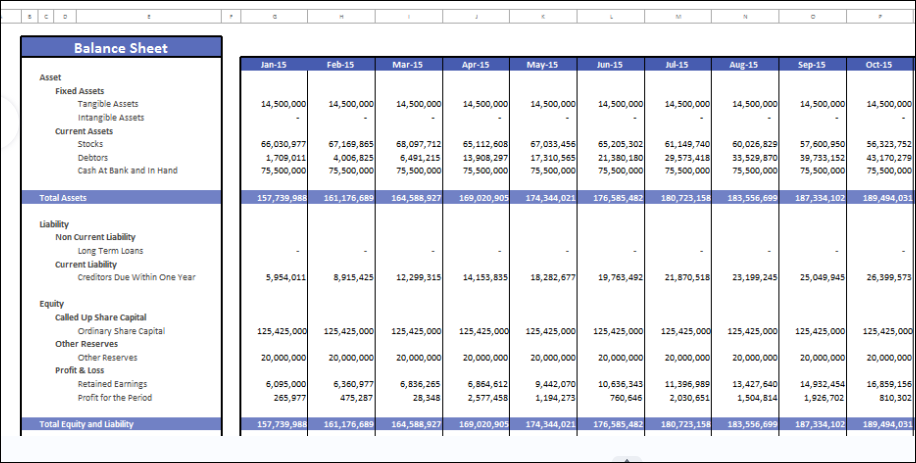This screenshot has height=463, width=916.
Task: Click the May-15 month header
Action: coord(542,65)
